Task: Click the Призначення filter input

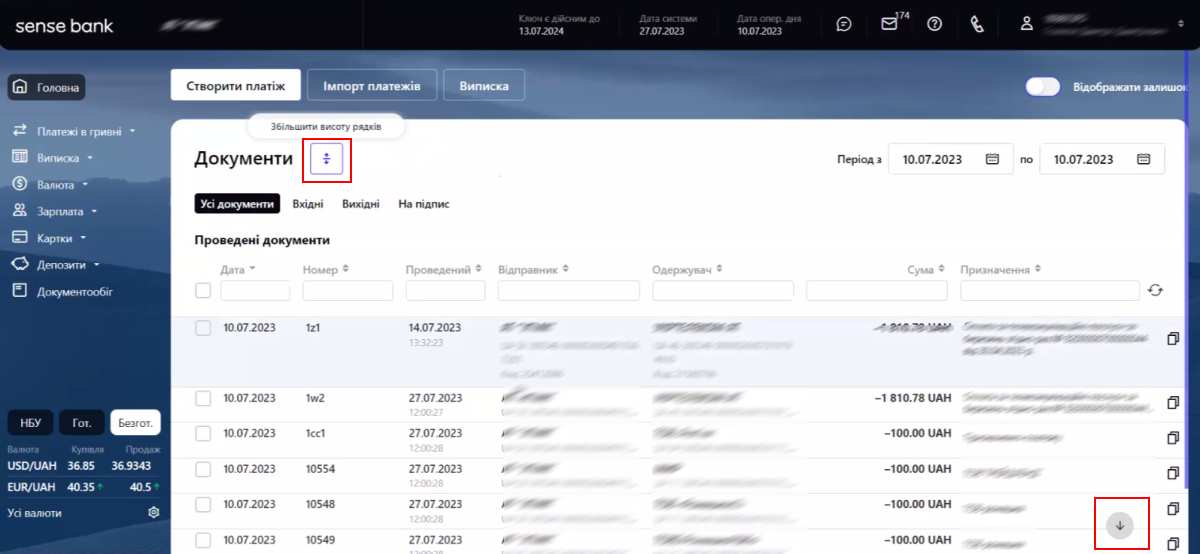Action: [x=1050, y=290]
